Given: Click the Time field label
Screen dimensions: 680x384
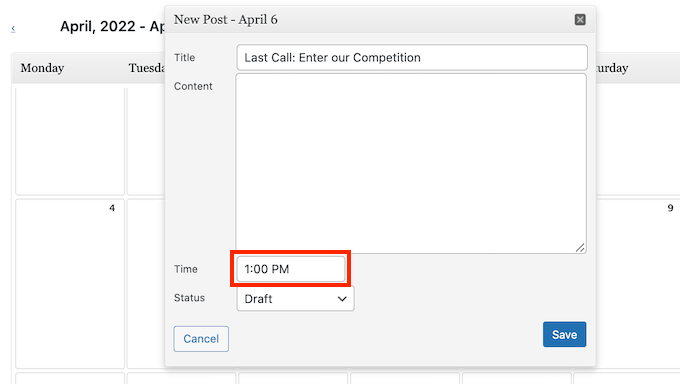Looking at the screenshot, I should tap(186, 269).
